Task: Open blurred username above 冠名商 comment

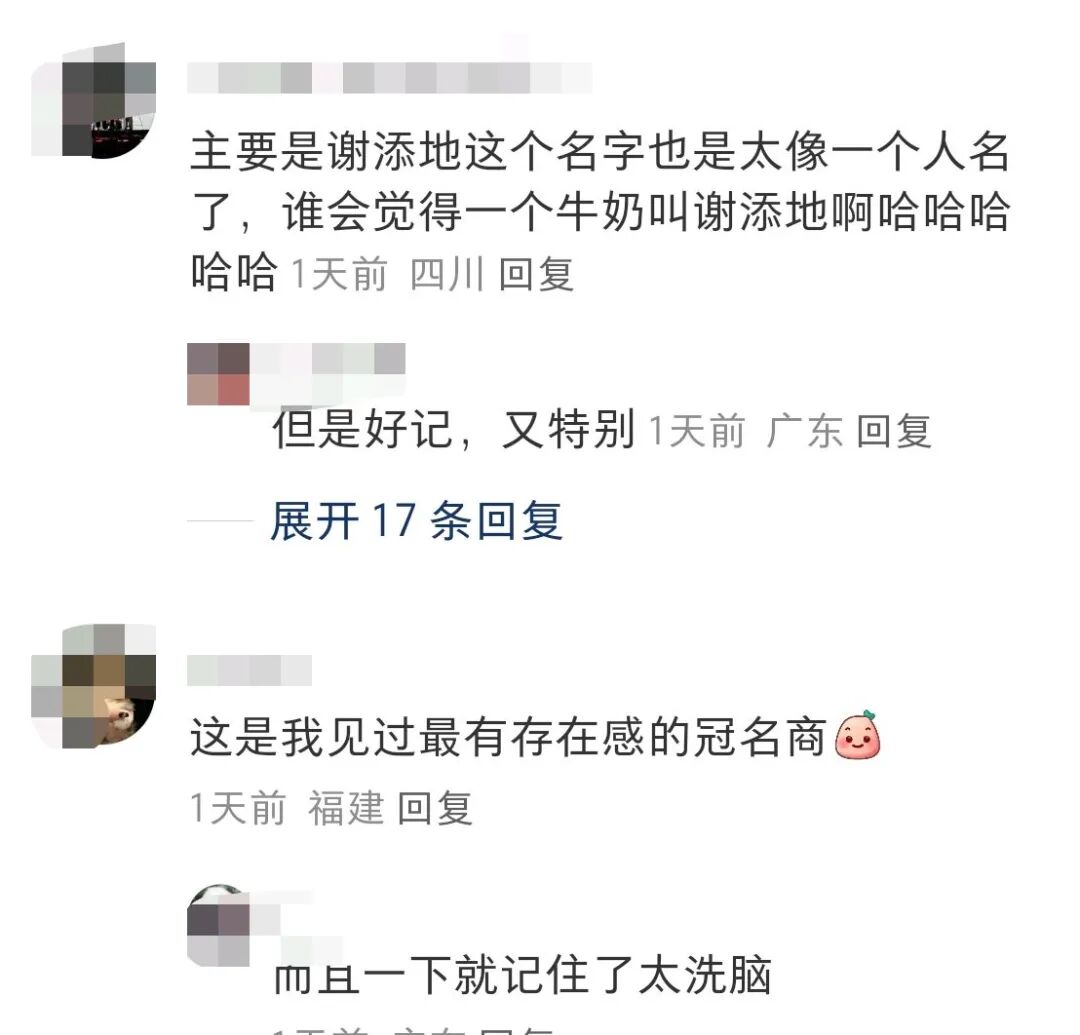Action: tap(249, 670)
